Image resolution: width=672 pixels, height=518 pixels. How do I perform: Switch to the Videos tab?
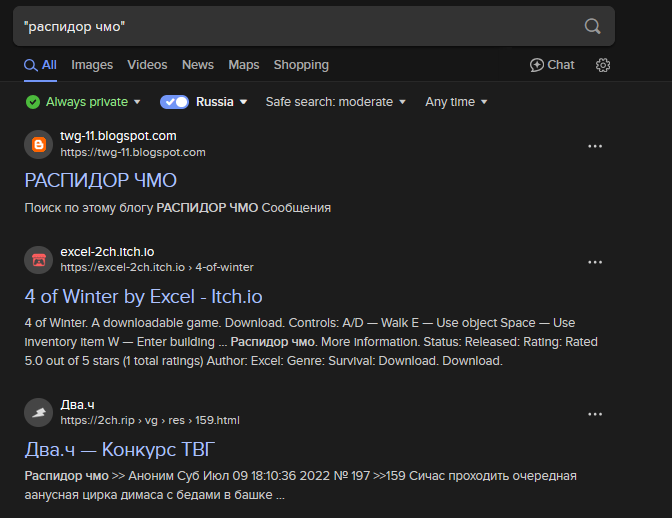(147, 65)
